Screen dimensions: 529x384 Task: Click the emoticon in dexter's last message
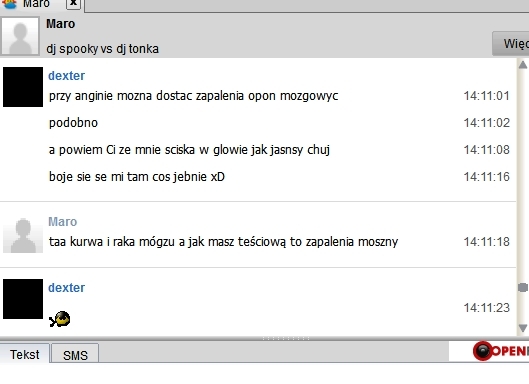(x=60, y=319)
